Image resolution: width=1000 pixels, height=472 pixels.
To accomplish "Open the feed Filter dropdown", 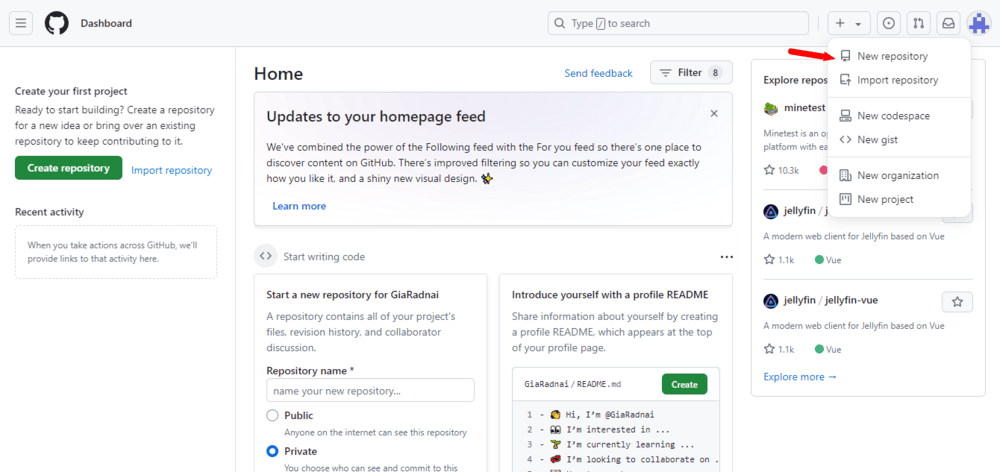I will 691,73.
